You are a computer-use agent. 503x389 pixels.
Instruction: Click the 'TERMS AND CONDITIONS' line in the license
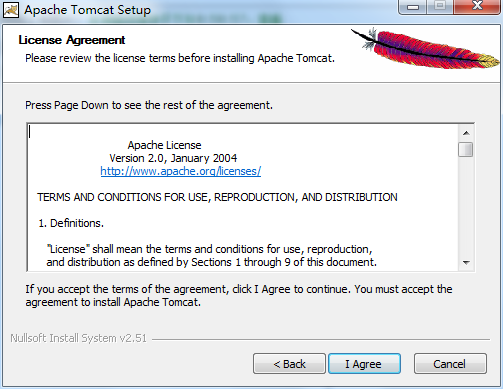pos(217,197)
